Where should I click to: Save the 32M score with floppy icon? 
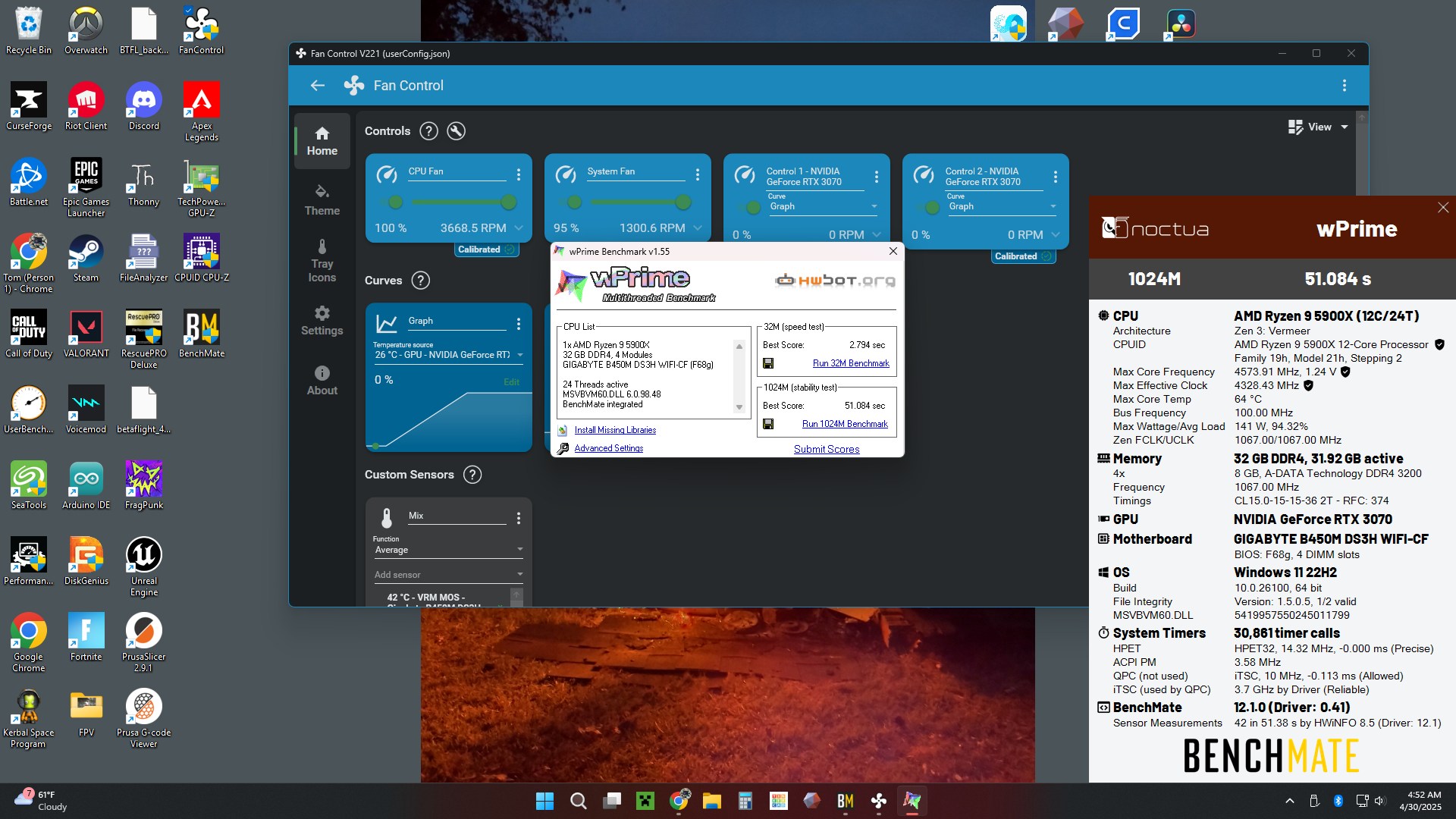click(x=768, y=363)
